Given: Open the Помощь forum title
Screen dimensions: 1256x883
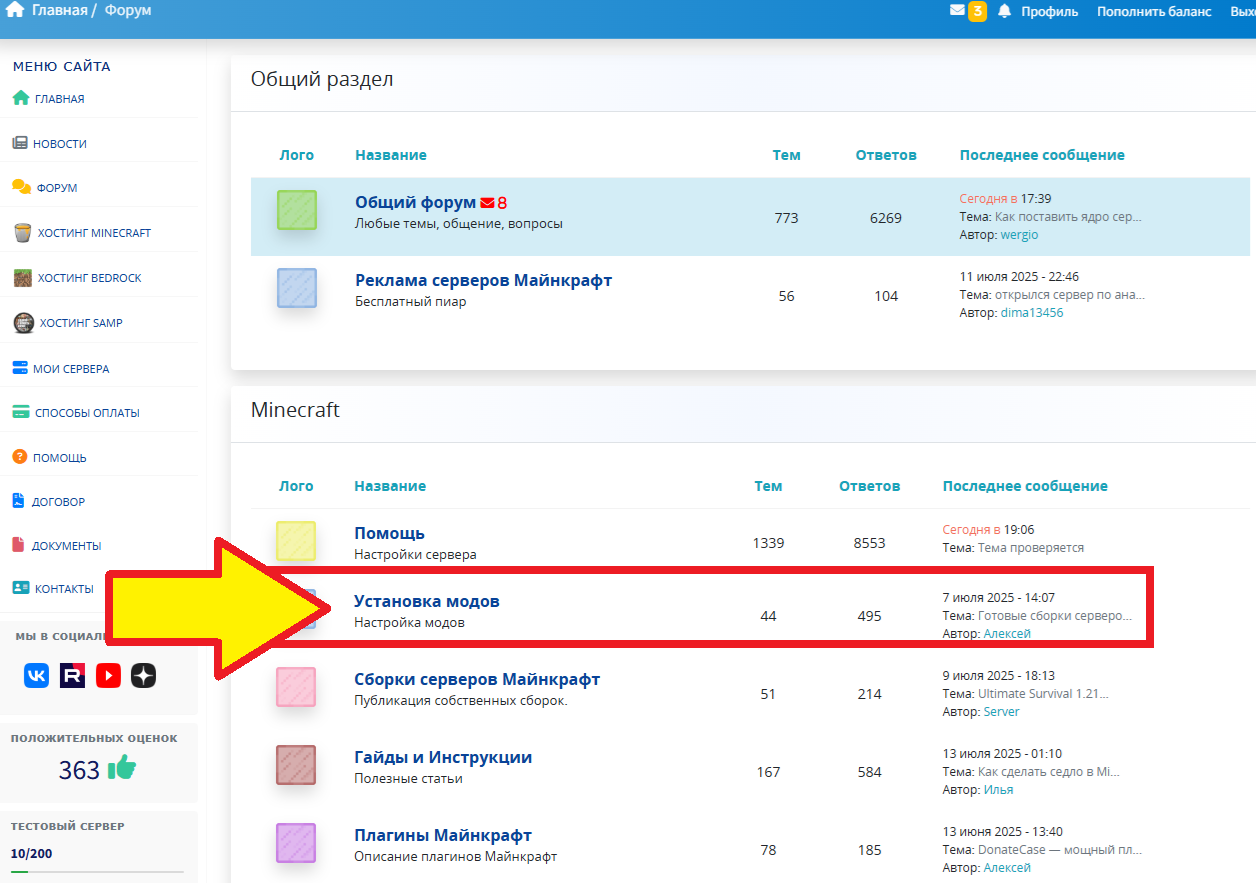Looking at the screenshot, I should coord(389,533).
